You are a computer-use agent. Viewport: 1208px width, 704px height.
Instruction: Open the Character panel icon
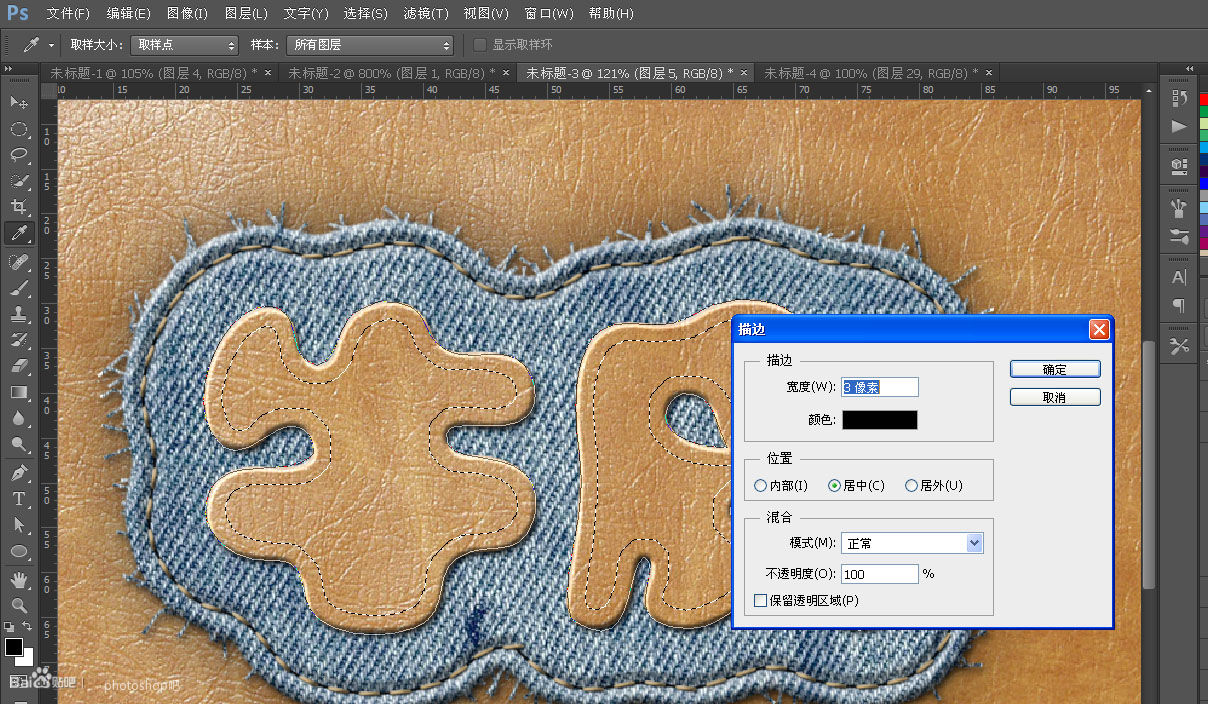(x=1179, y=277)
